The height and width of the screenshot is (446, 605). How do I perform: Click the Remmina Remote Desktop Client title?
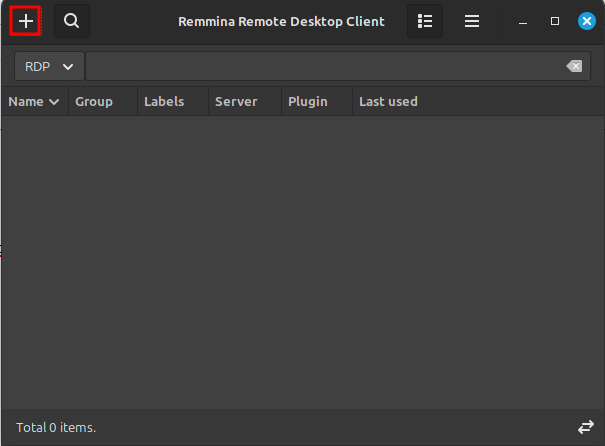[x=281, y=21]
